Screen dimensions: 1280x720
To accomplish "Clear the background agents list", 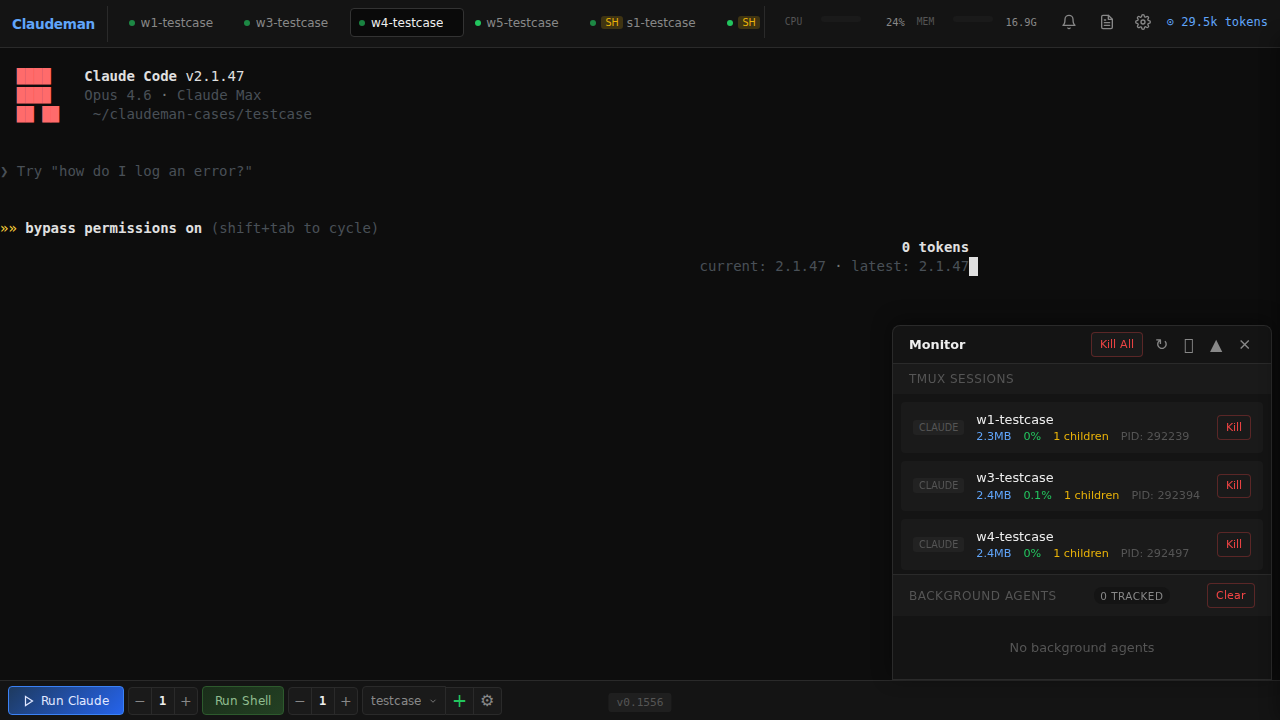I will [x=1231, y=595].
